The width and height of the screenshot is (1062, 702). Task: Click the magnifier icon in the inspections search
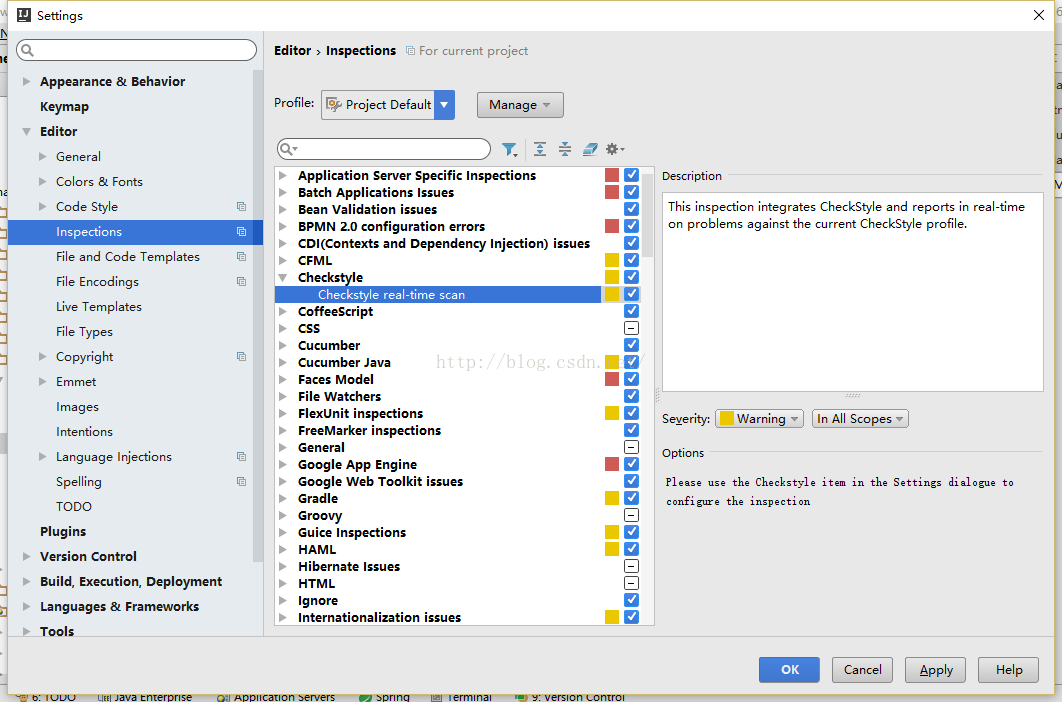coord(288,149)
